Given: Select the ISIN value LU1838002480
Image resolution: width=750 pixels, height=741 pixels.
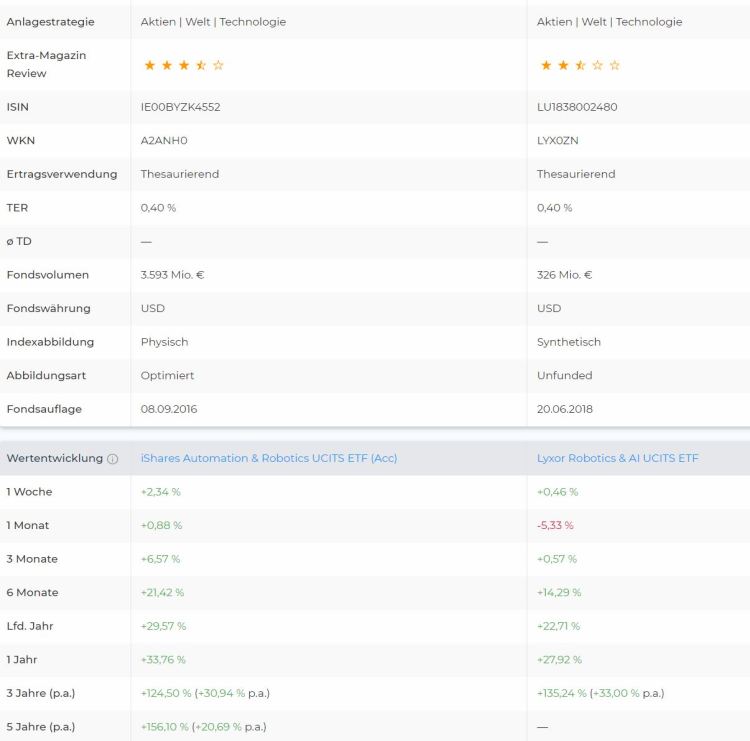Looking at the screenshot, I should (577, 107).
